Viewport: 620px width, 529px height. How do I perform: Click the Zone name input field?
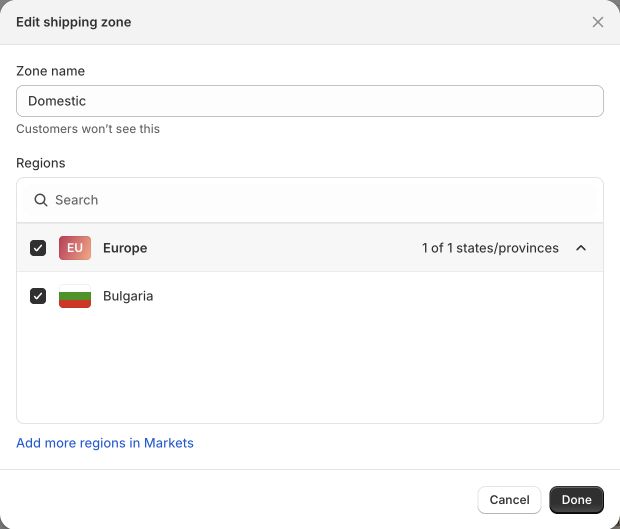click(x=310, y=101)
